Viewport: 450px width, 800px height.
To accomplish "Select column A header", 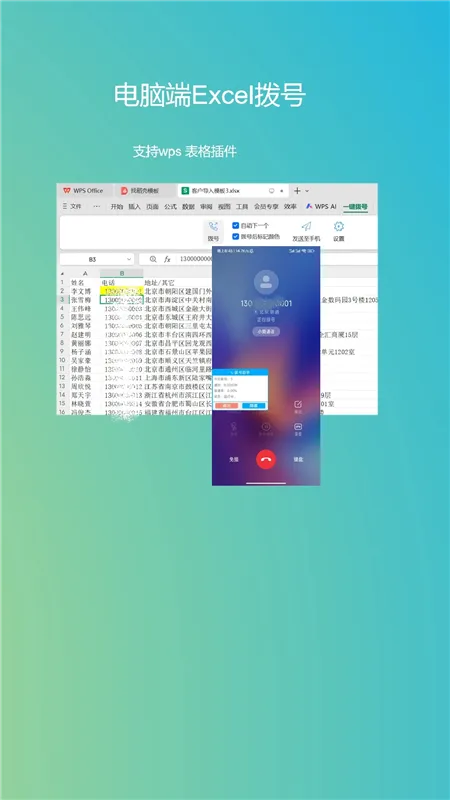I will [x=85, y=274].
